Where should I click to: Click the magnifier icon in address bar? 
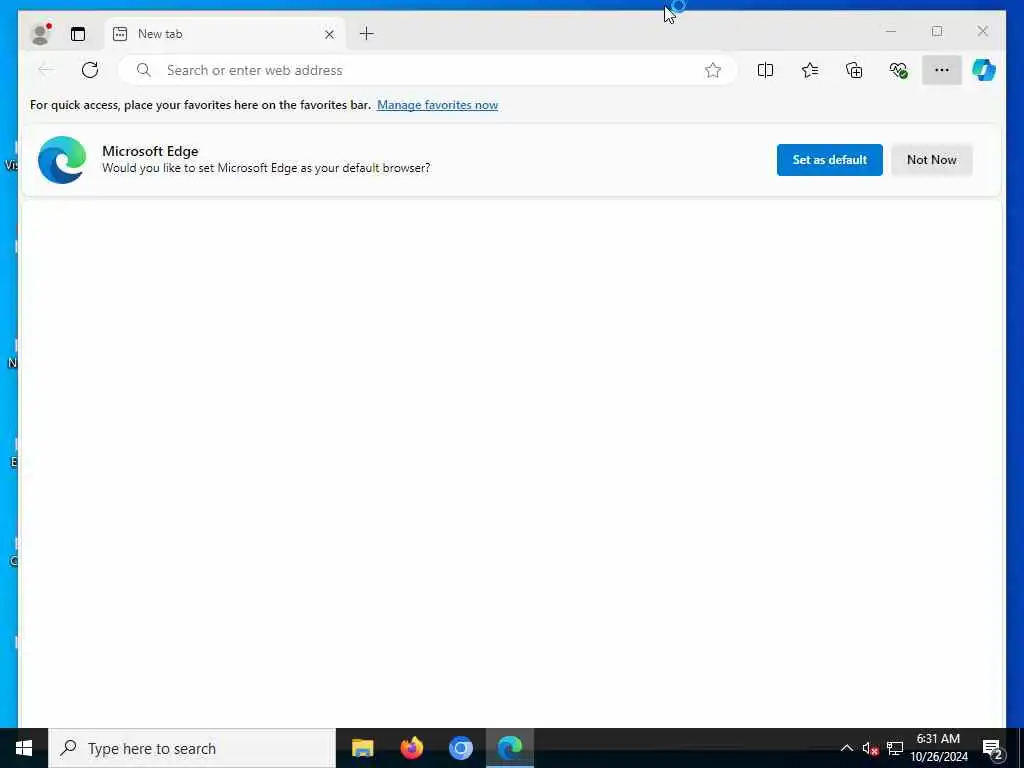point(144,70)
